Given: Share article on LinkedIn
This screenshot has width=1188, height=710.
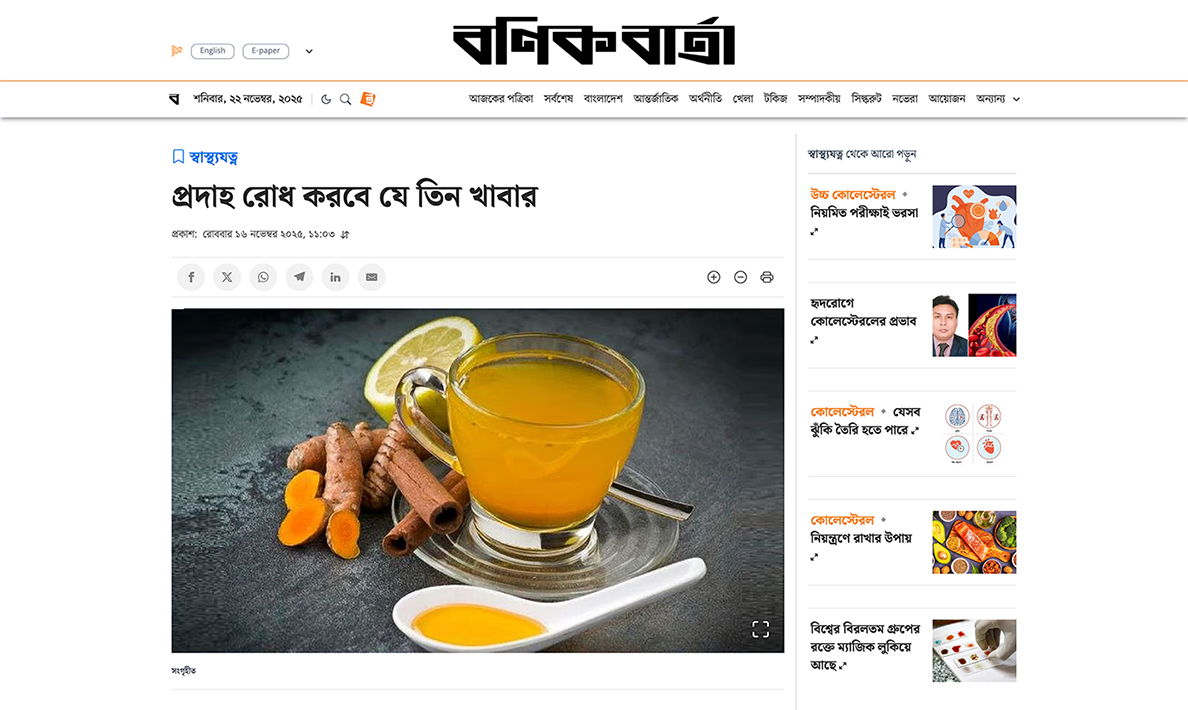Looking at the screenshot, I should click(335, 277).
